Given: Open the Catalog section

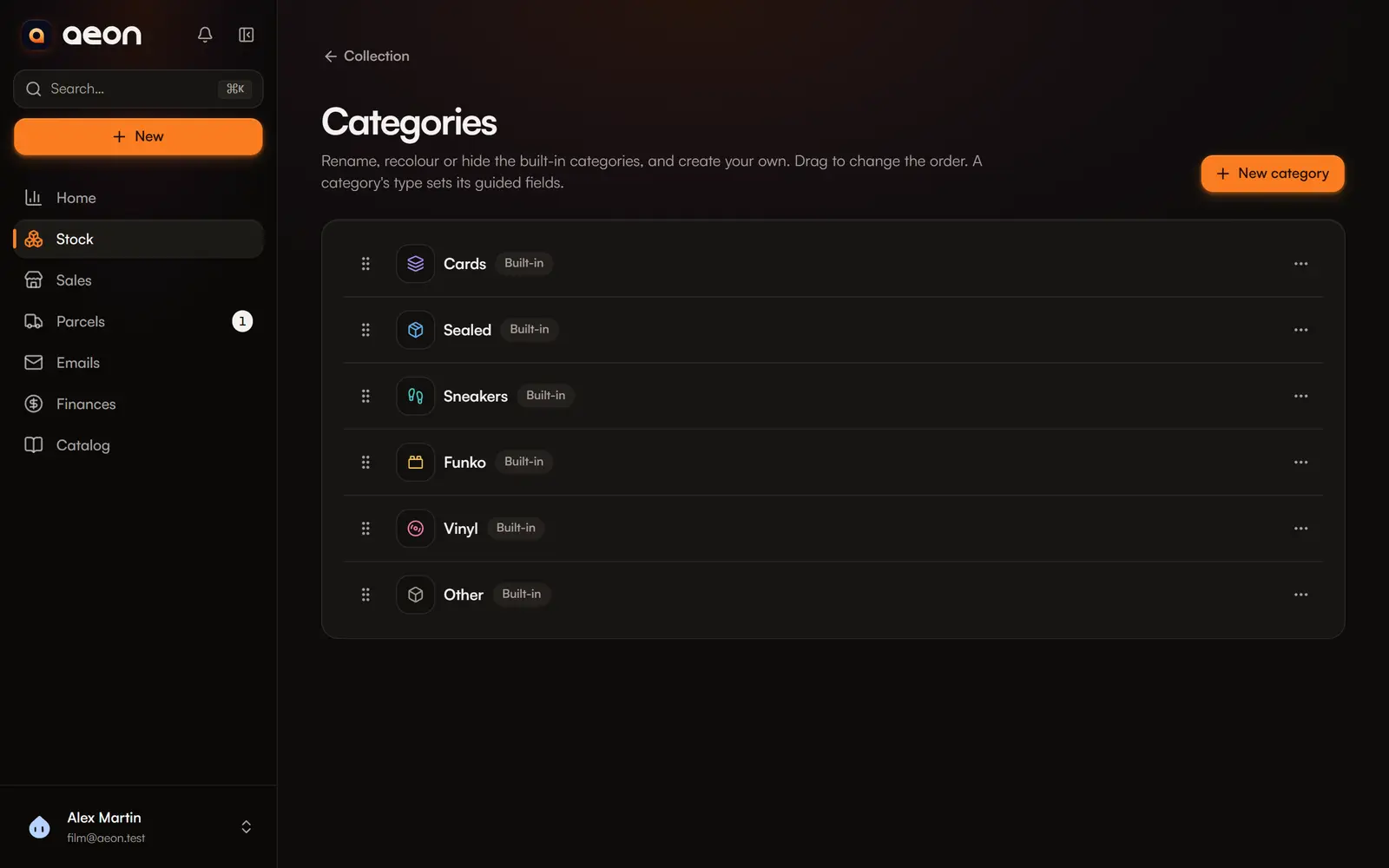Looking at the screenshot, I should point(138,445).
